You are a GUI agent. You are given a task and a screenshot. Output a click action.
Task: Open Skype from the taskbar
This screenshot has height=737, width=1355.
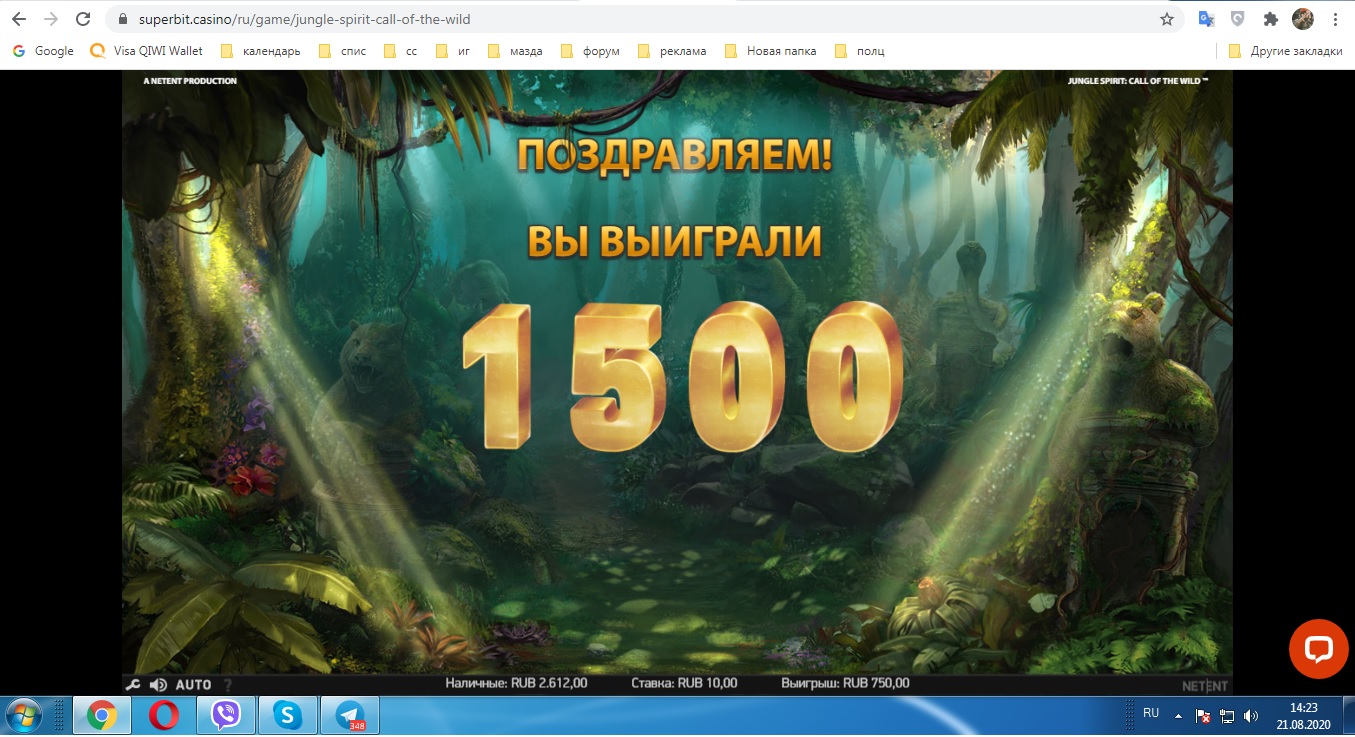(288, 715)
